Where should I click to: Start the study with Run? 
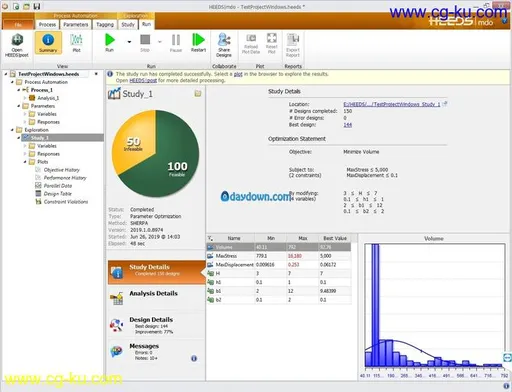[x=109, y=43]
